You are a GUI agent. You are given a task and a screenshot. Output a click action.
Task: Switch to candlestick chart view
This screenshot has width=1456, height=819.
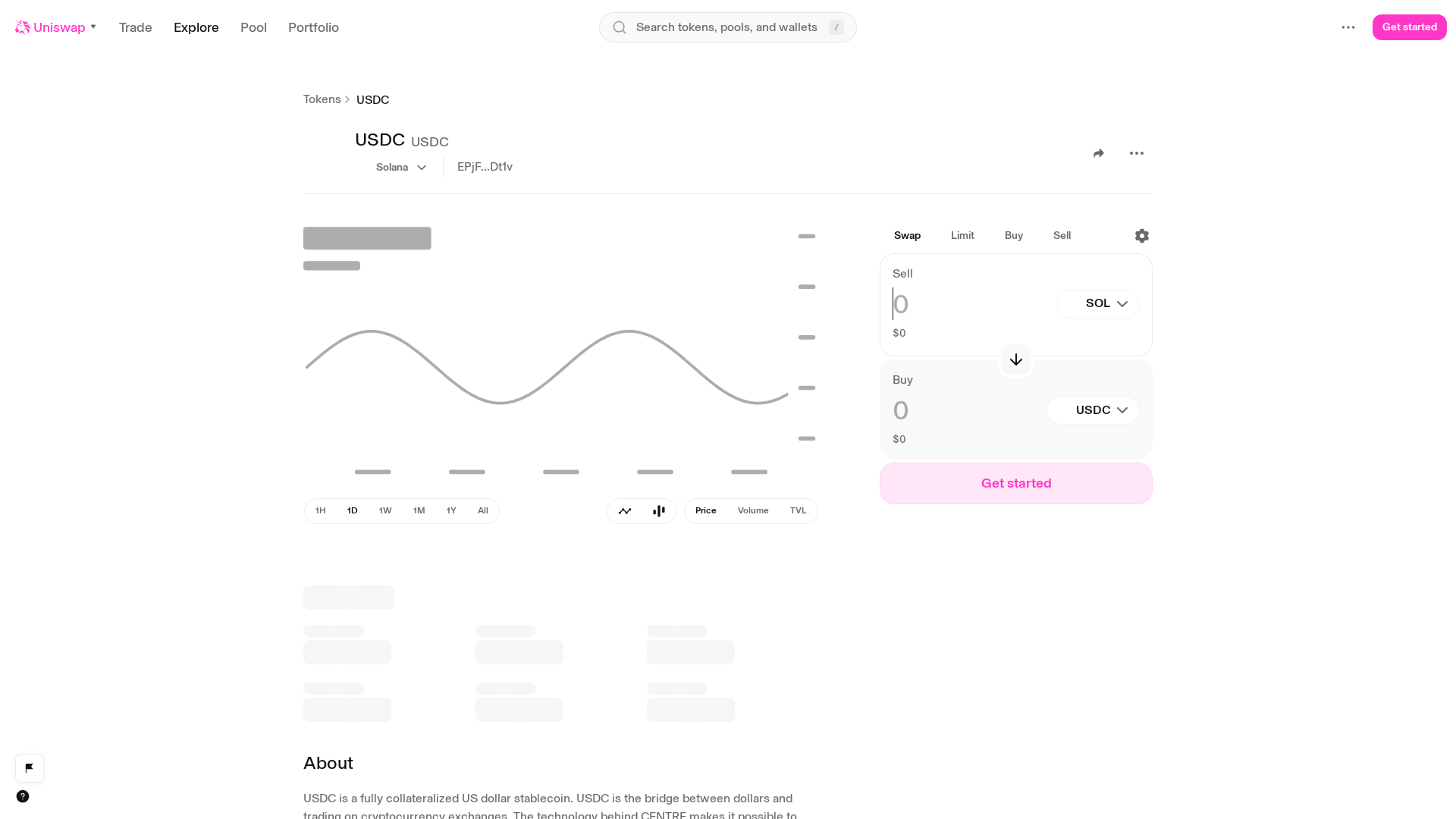coord(659,511)
